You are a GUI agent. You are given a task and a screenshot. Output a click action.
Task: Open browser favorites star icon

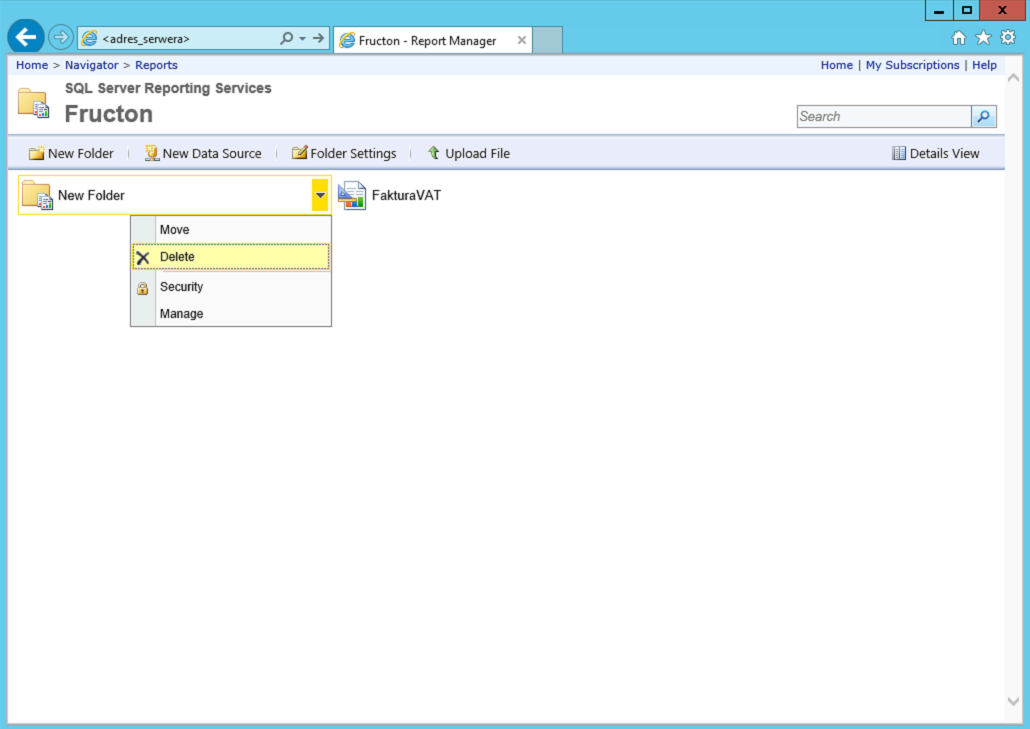983,38
